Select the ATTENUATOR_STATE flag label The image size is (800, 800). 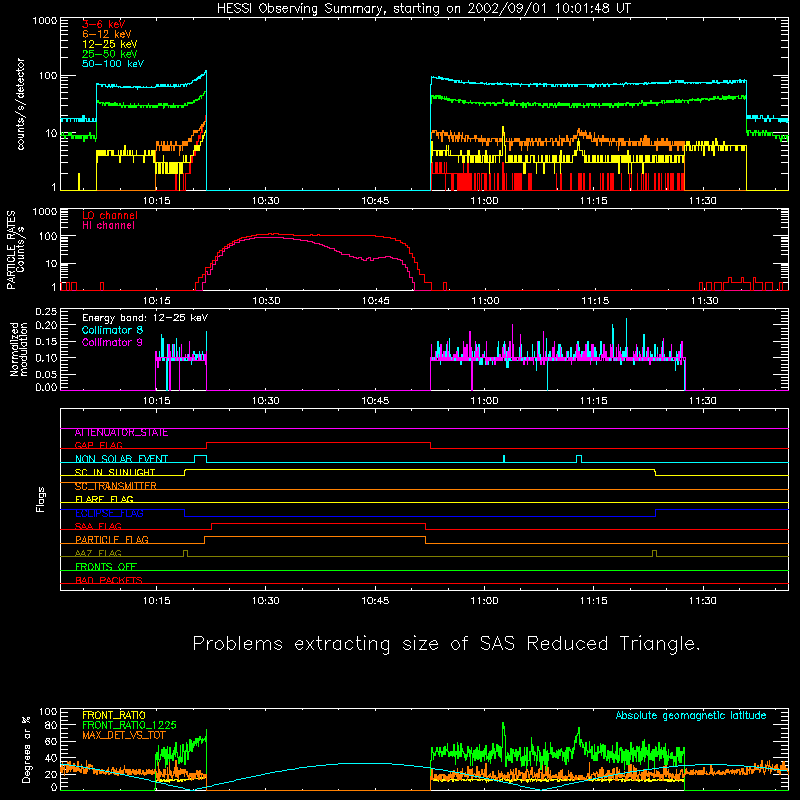click(x=121, y=433)
